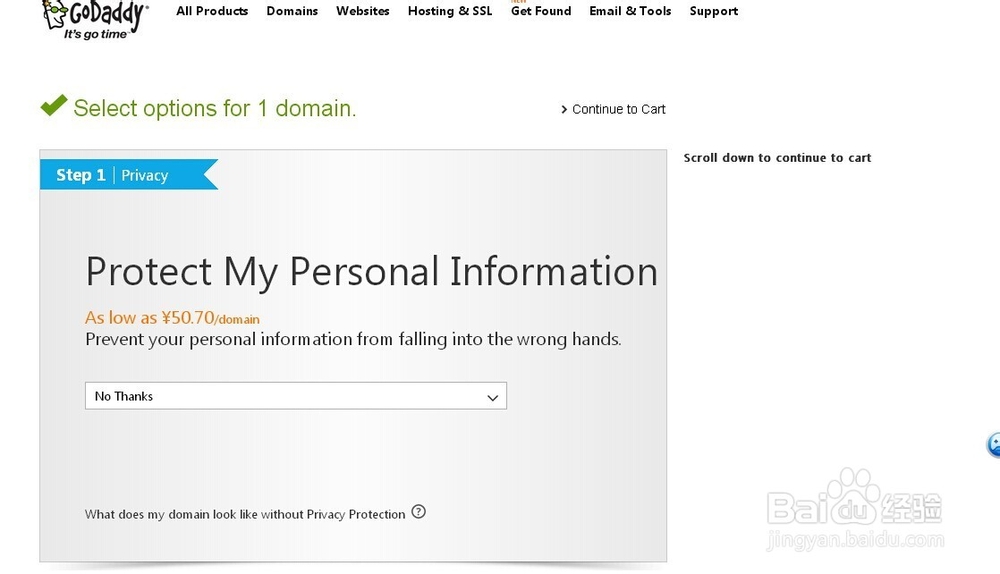This screenshot has width=1000, height=574.
Task: Open the Support menu
Action: point(714,11)
